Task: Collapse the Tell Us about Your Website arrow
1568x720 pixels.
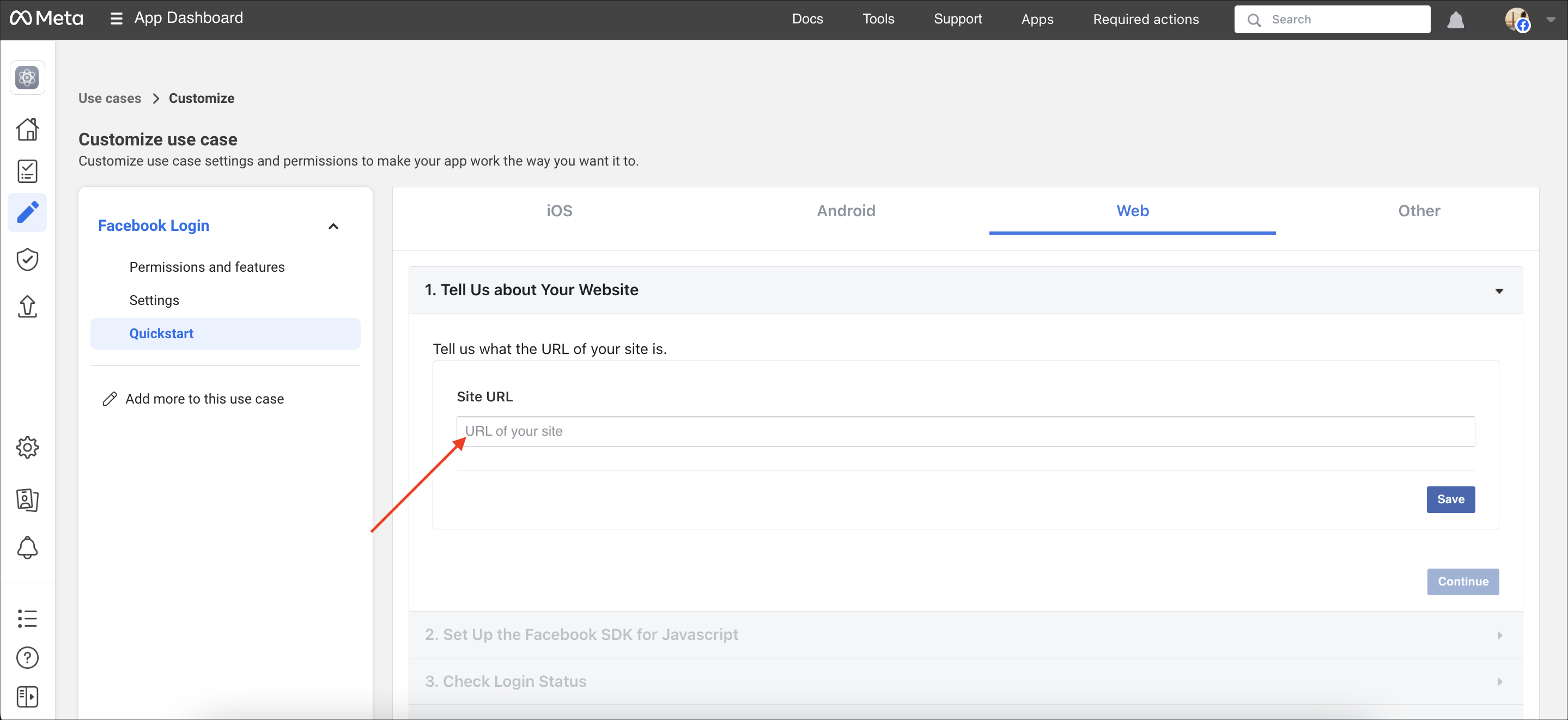Action: point(1499,291)
